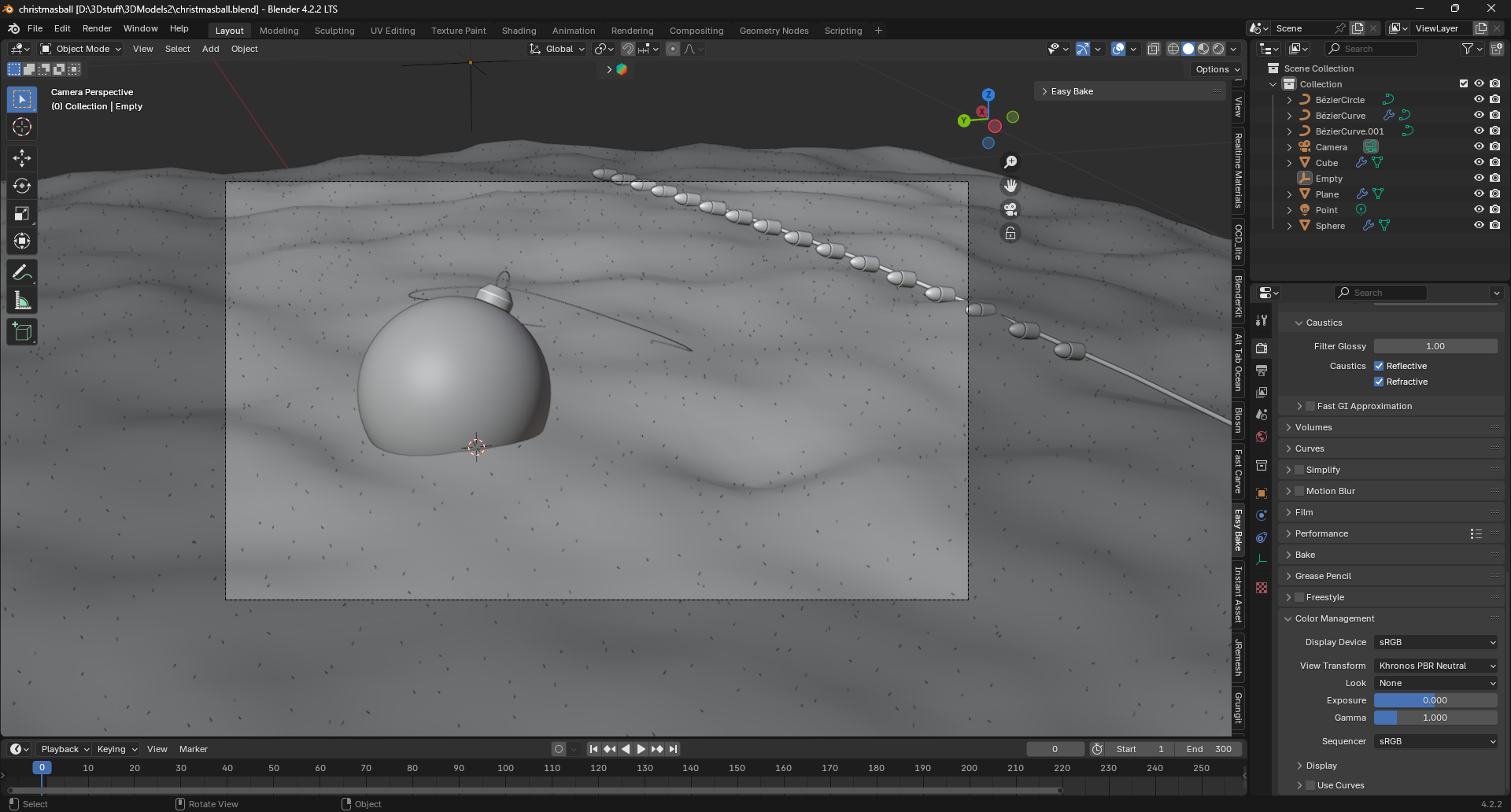Switch to rendered viewport shading
The height and width of the screenshot is (812, 1511).
(x=1218, y=49)
